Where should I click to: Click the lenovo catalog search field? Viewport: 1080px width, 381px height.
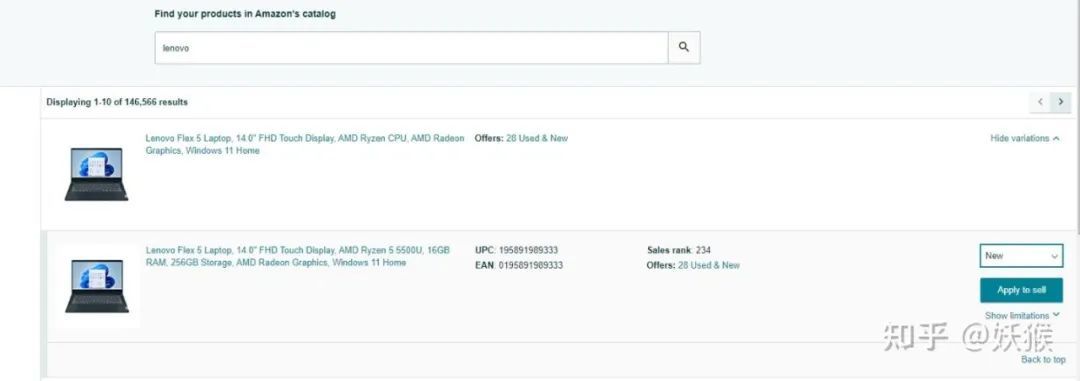(411, 48)
